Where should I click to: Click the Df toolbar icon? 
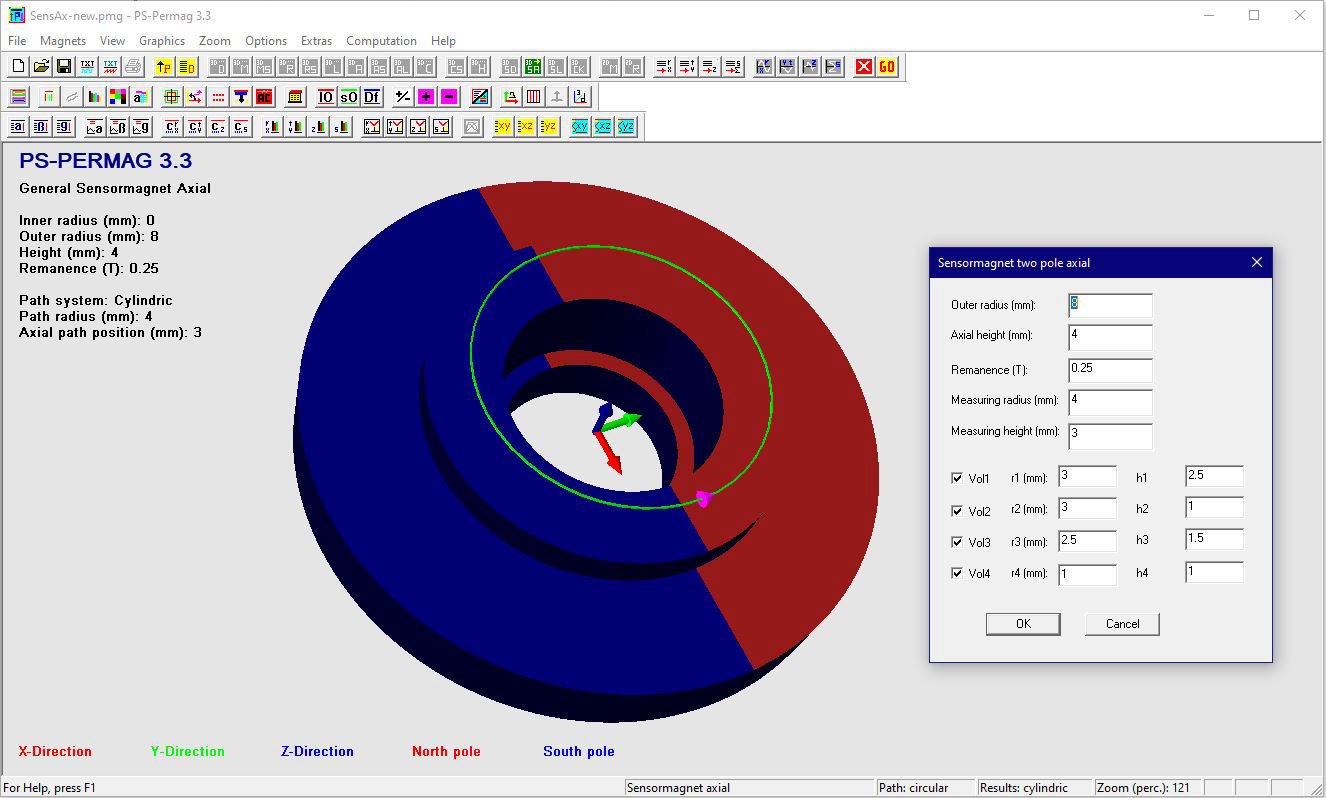click(x=371, y=97)
